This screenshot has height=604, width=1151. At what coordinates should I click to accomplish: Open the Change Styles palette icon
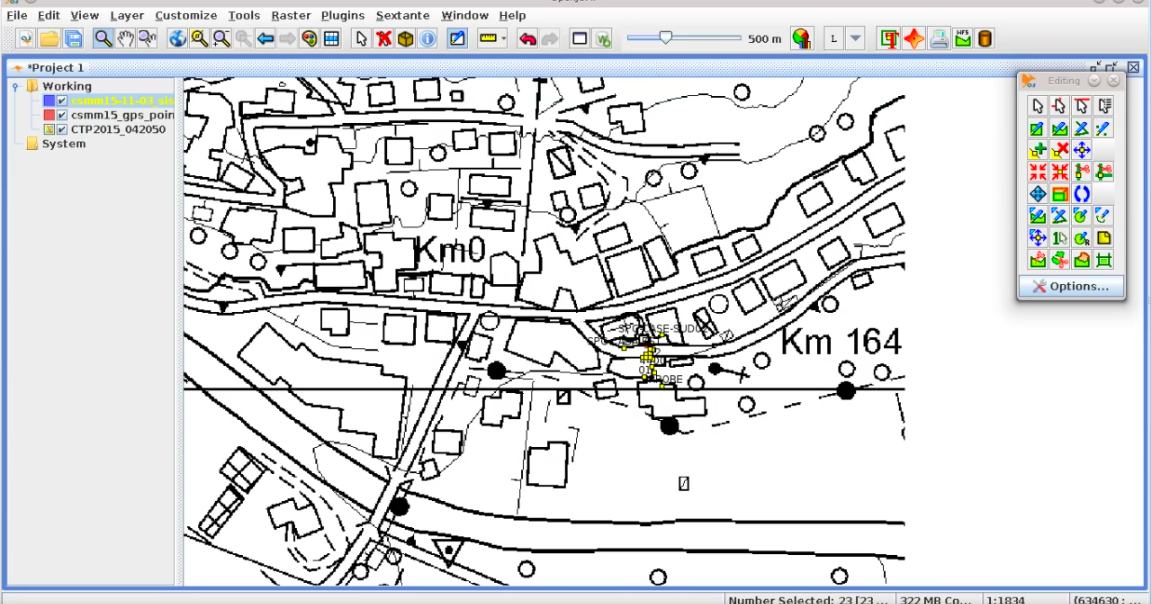310,38
